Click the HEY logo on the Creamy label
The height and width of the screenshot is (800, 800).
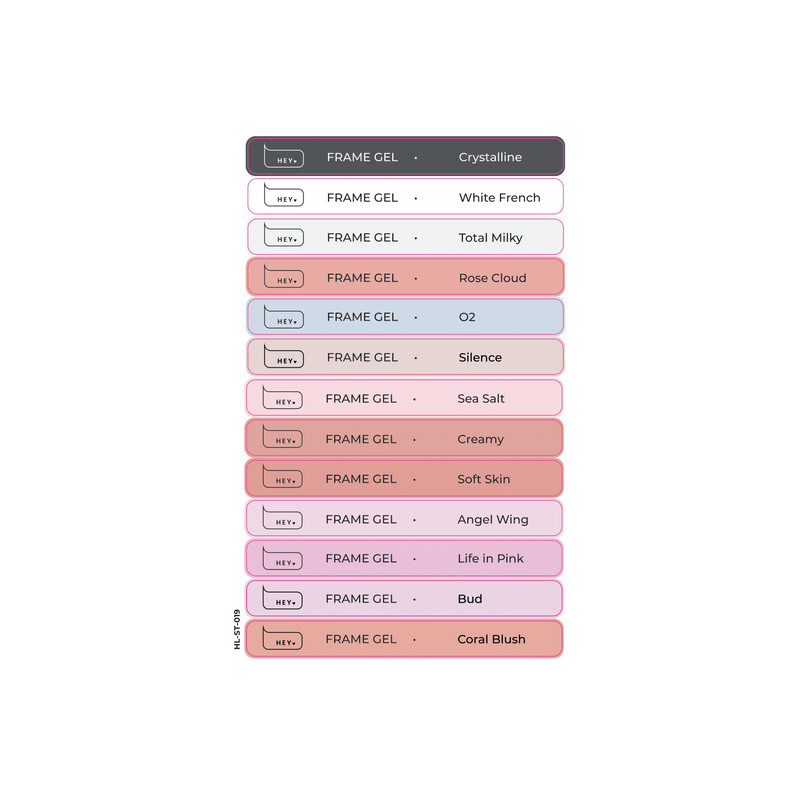point(283,438)
